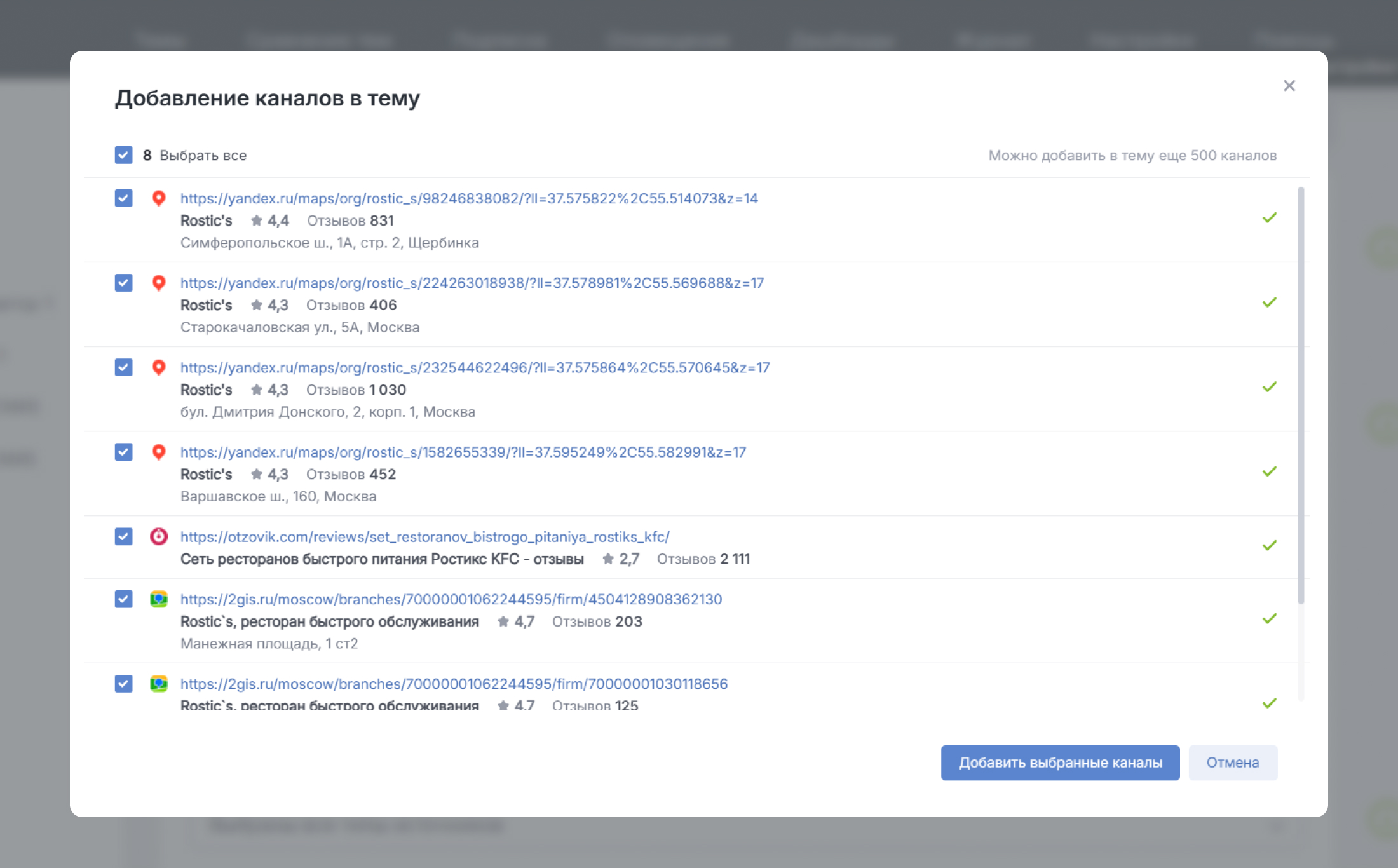Viewport: 1398px width, 868px height.
Task: Open 2gis link for firm 4504128908362130
Action: (451, 599)
